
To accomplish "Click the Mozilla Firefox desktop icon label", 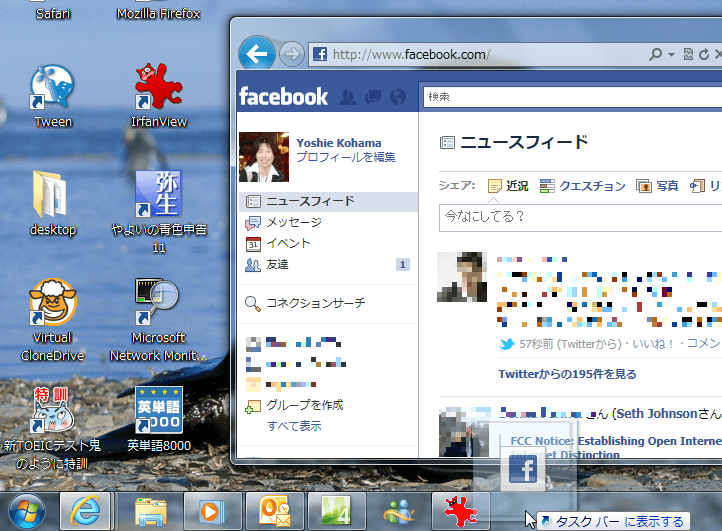I will tap(158, 14).
